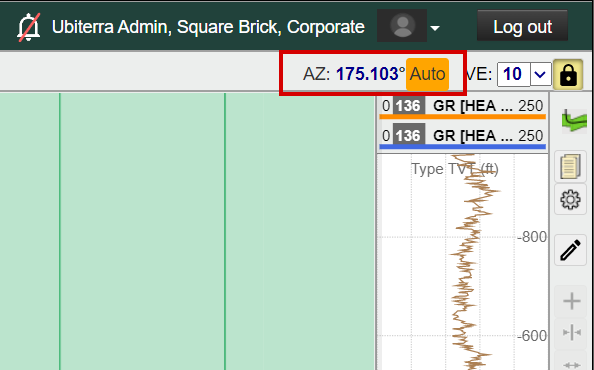The width and height of the screenshot is (594, 370).
Task: Click the Type TVT (ft) track label
Action: coord(455,169)
